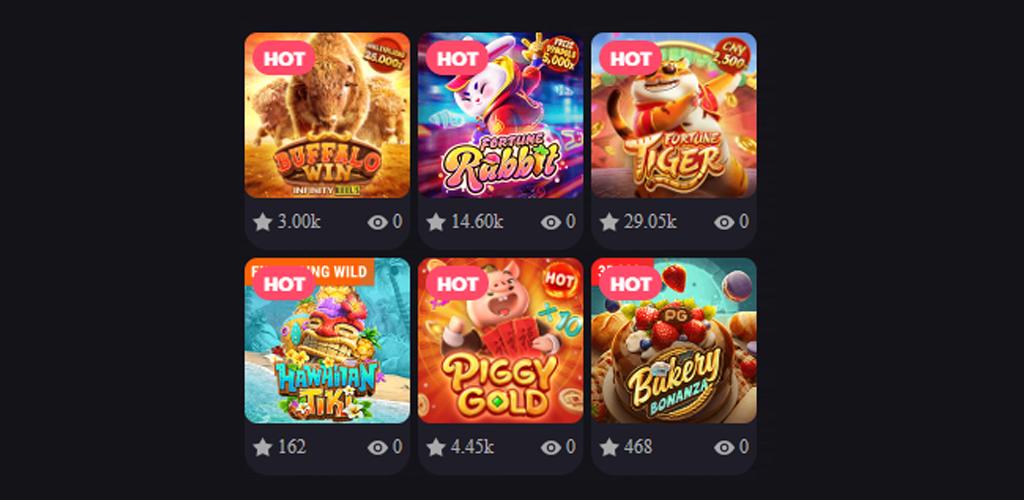Click the HOT badge on Piggy Gold
This screenshot has width=1024, height=500.
pyautogui.click(x=457, y=283)
